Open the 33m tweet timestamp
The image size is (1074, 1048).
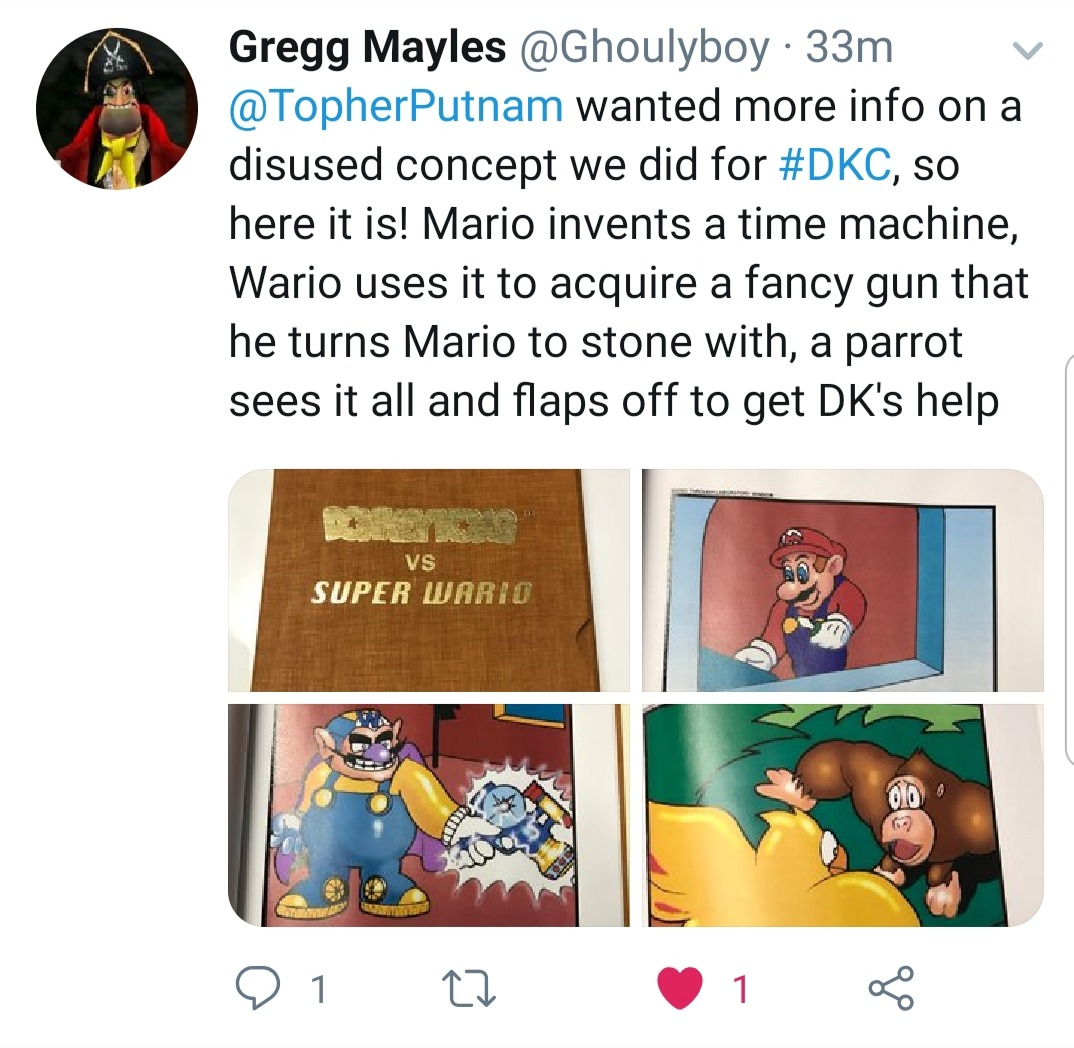pyautogui.click(x=849, y=48)
